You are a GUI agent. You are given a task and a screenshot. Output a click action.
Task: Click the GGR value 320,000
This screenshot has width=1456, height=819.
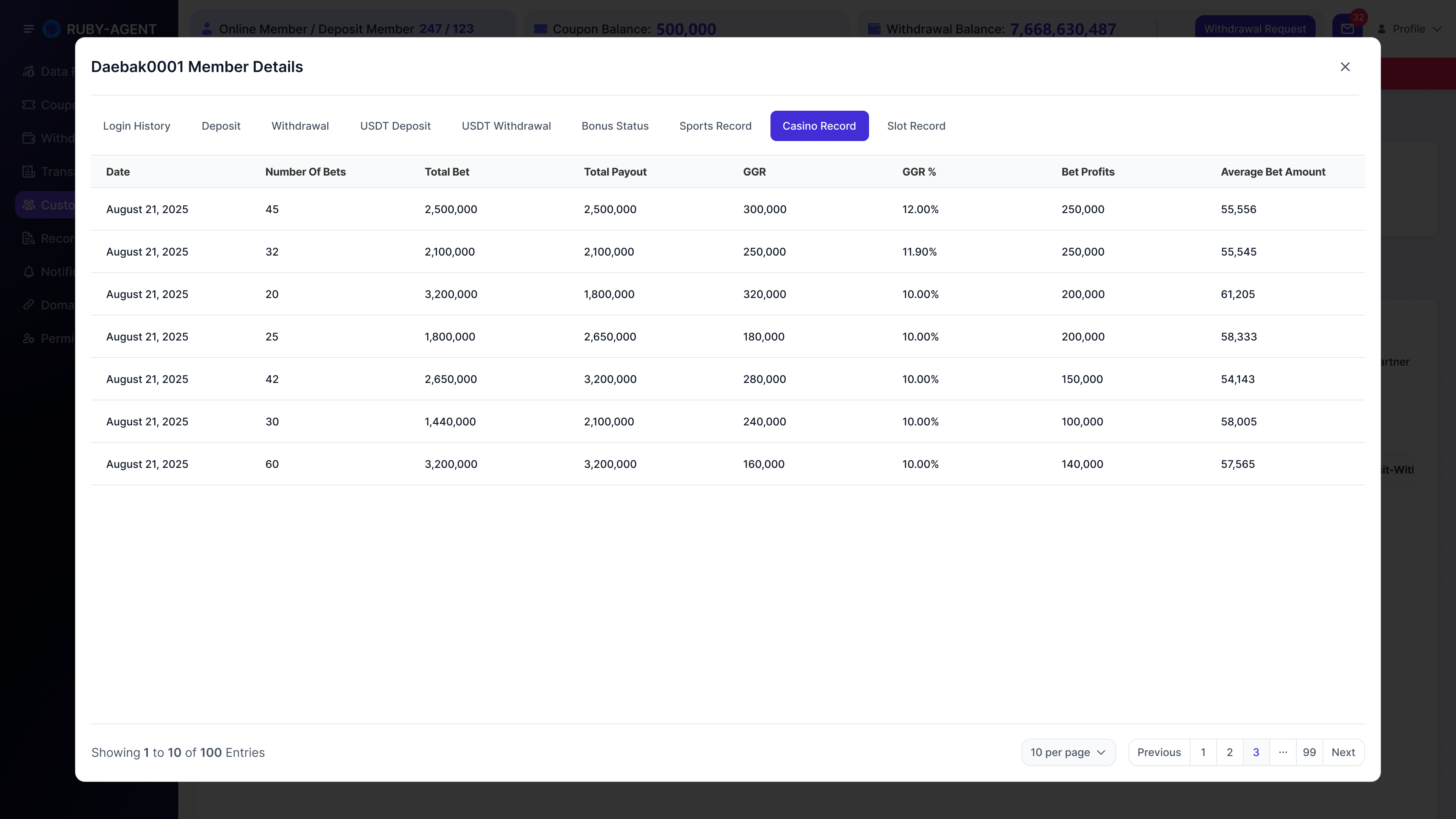coord(764,295)
